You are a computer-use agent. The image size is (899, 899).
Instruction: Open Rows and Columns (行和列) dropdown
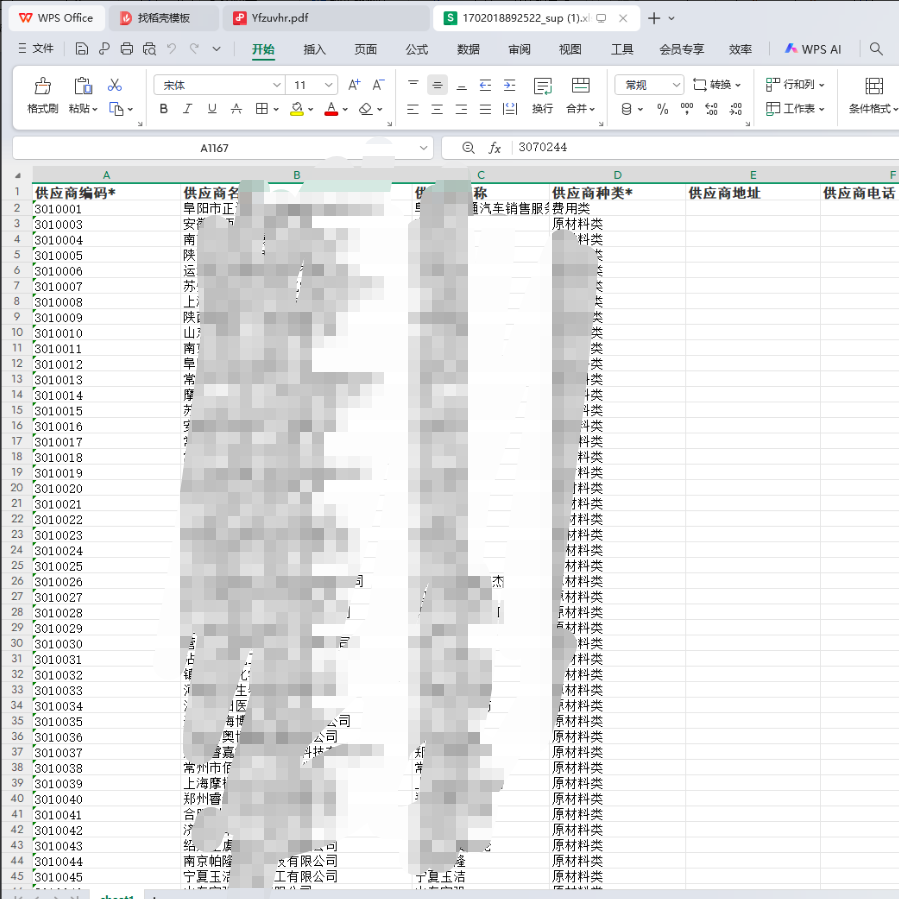[795, 85]
